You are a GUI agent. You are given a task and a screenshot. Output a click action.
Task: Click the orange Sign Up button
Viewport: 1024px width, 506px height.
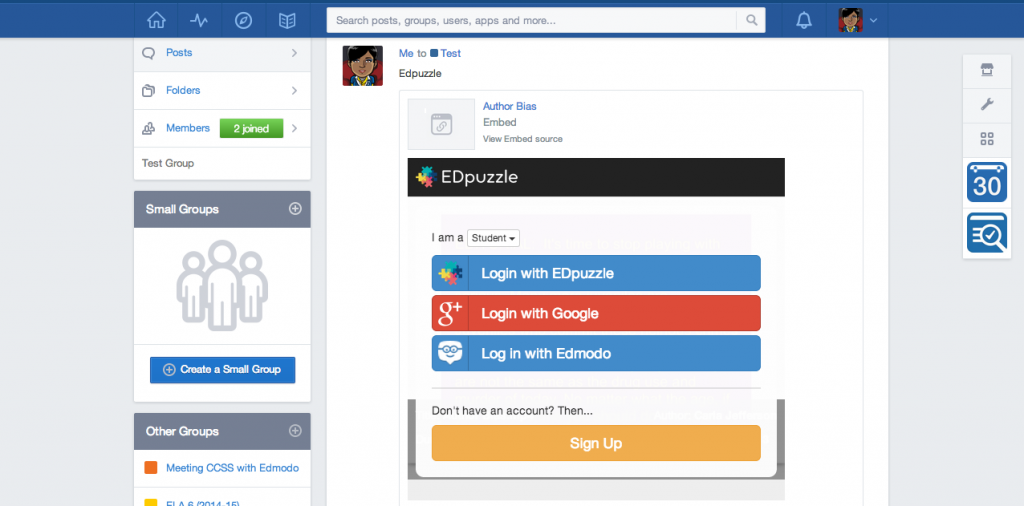[596, 443]
